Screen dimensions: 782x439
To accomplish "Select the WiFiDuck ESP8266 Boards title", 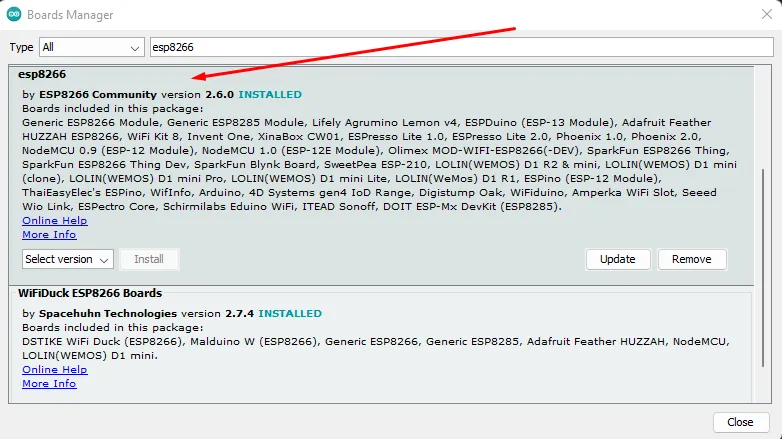I will pos(90,293).
